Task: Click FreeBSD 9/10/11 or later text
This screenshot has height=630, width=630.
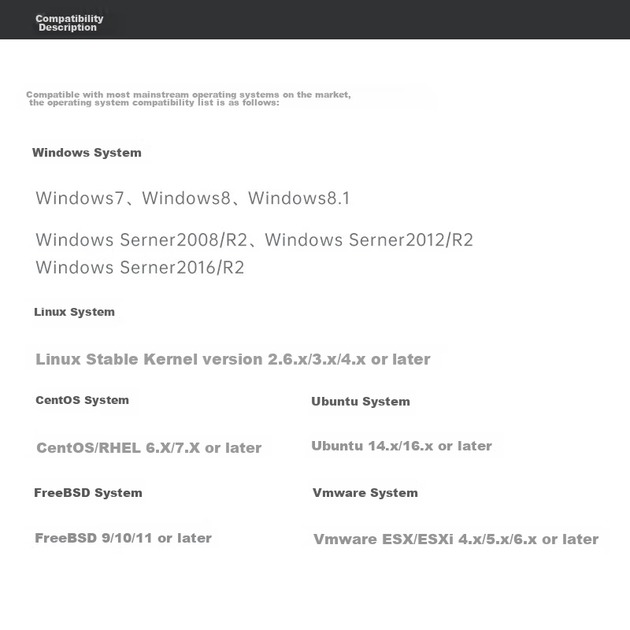Action: tap(123, 538)
